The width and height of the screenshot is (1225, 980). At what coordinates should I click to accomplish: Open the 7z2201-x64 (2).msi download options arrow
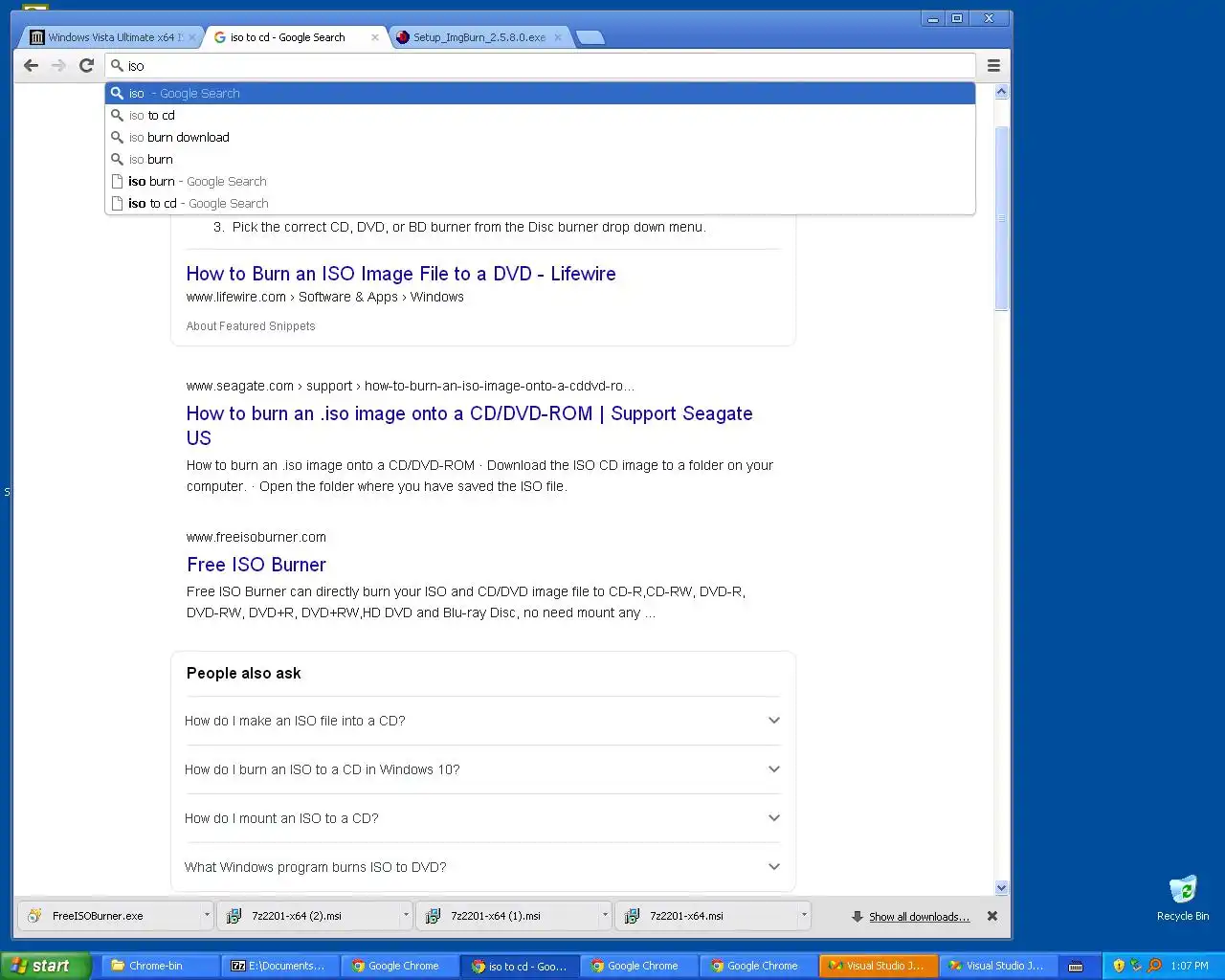(x=406, y=916)
